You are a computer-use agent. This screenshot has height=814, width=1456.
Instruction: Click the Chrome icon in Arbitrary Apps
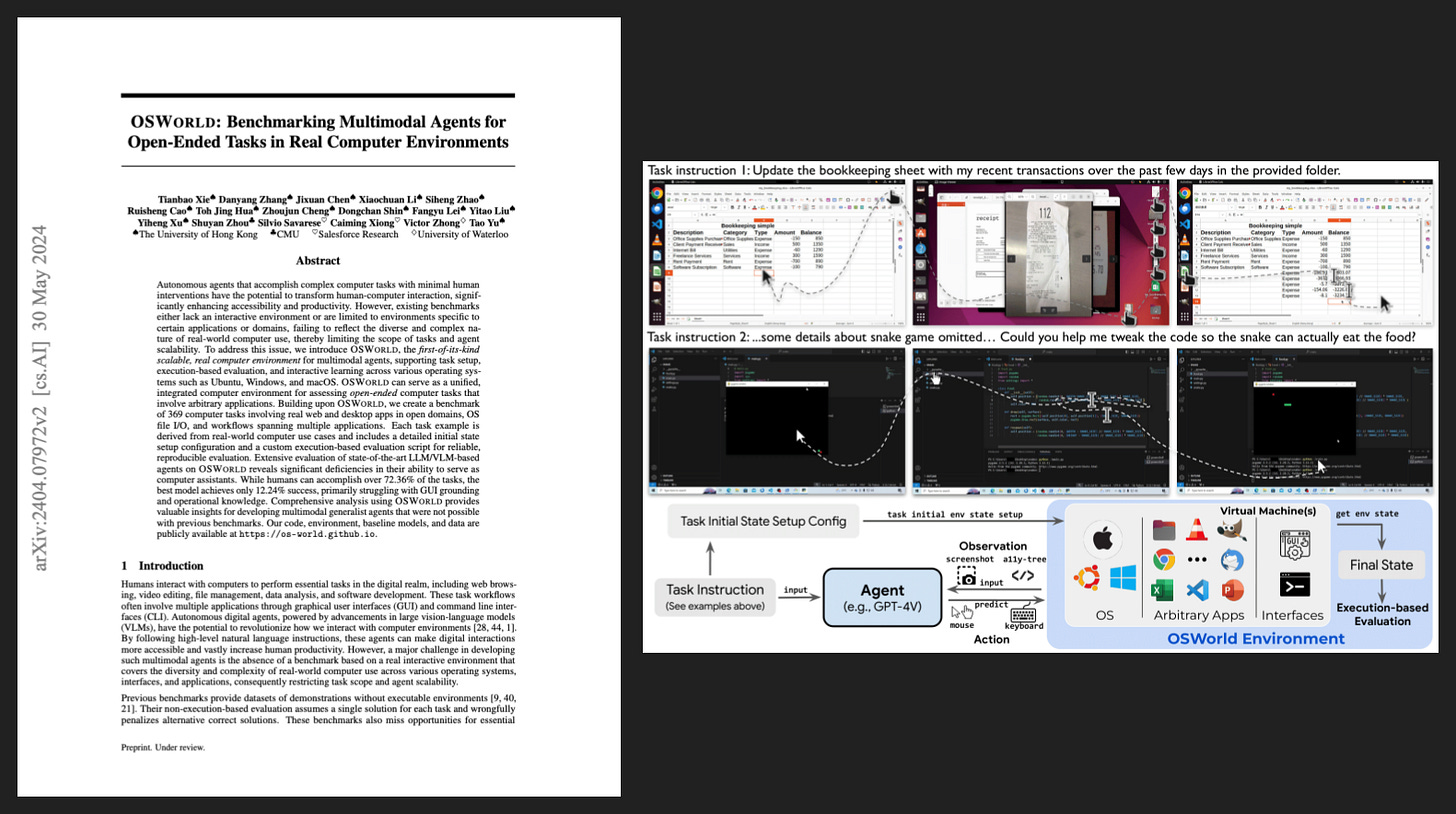[1163, 560]
